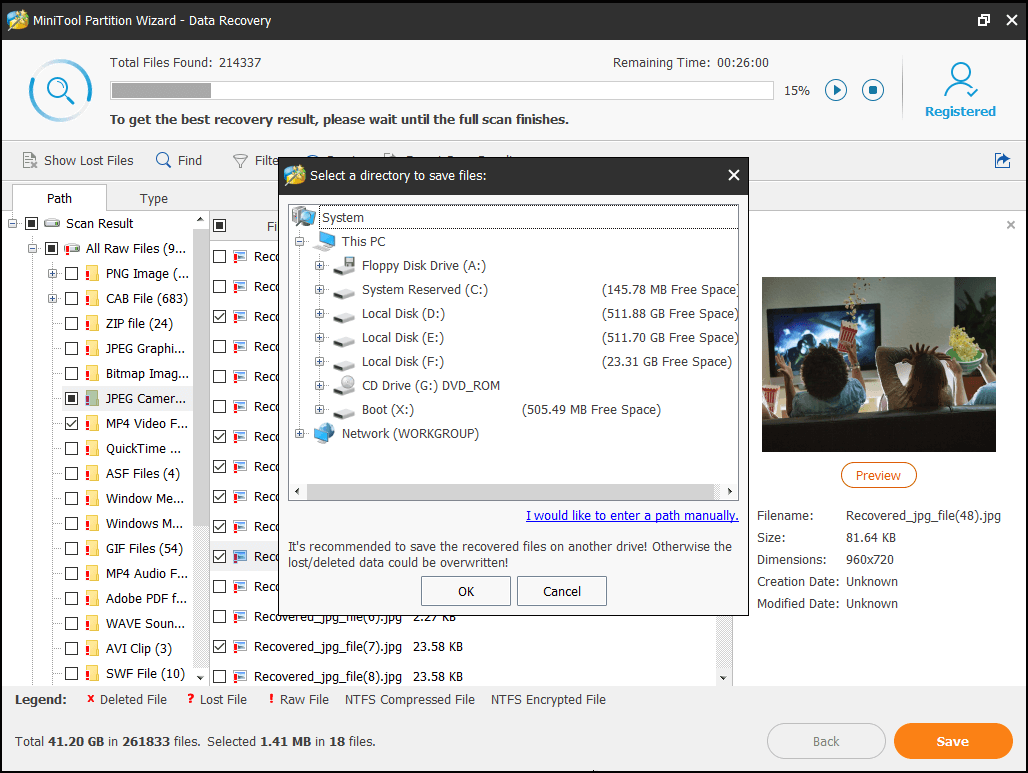
Task: Click the orange Save button
Action: click(953, 741)
